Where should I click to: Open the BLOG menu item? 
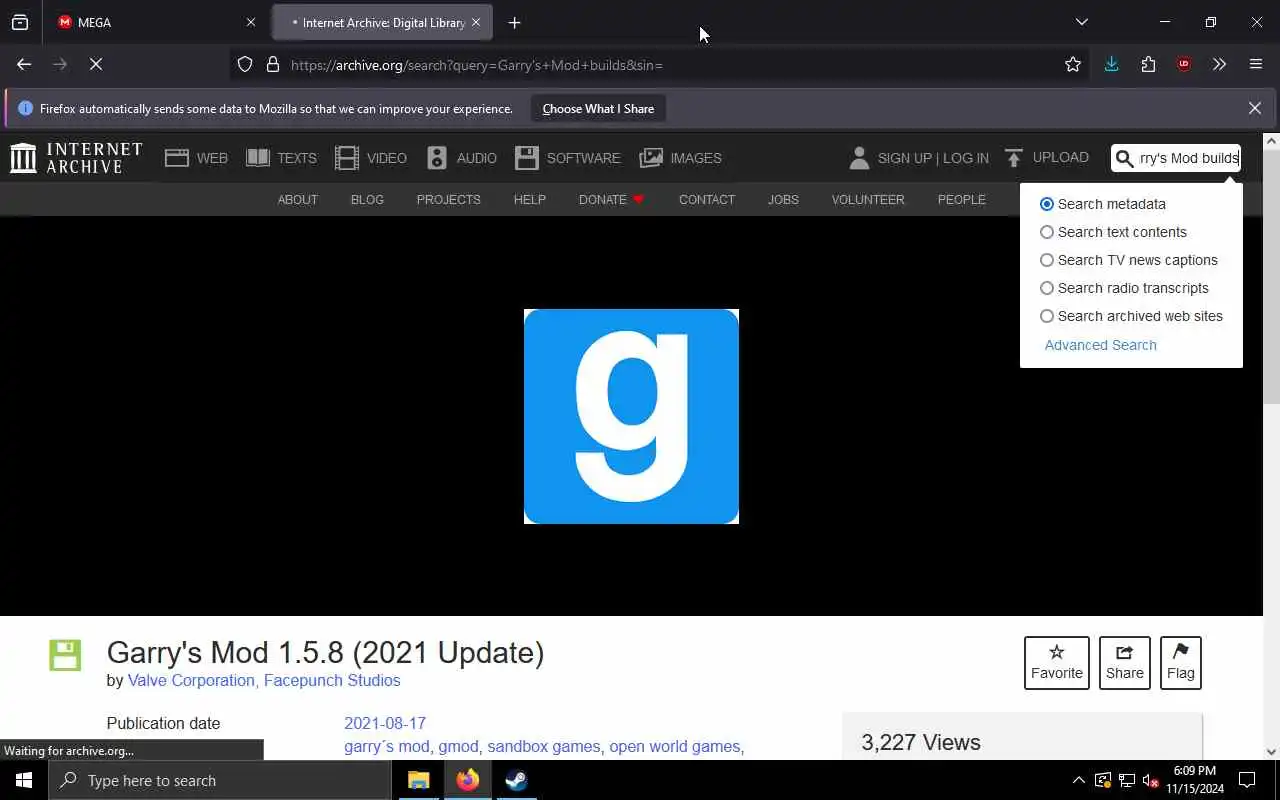coord(367,199)
